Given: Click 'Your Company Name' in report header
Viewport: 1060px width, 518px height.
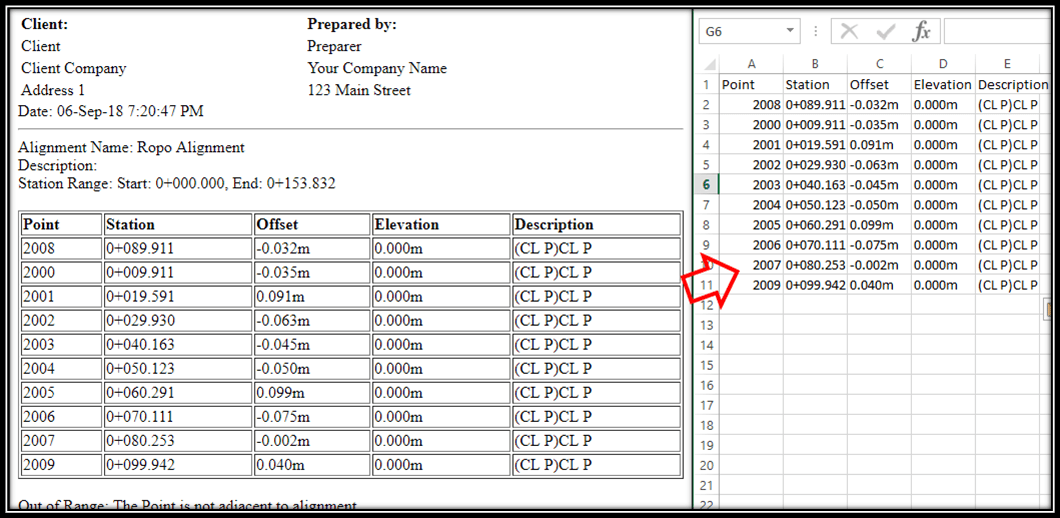Looking at the screenshot, I should 377,68.
